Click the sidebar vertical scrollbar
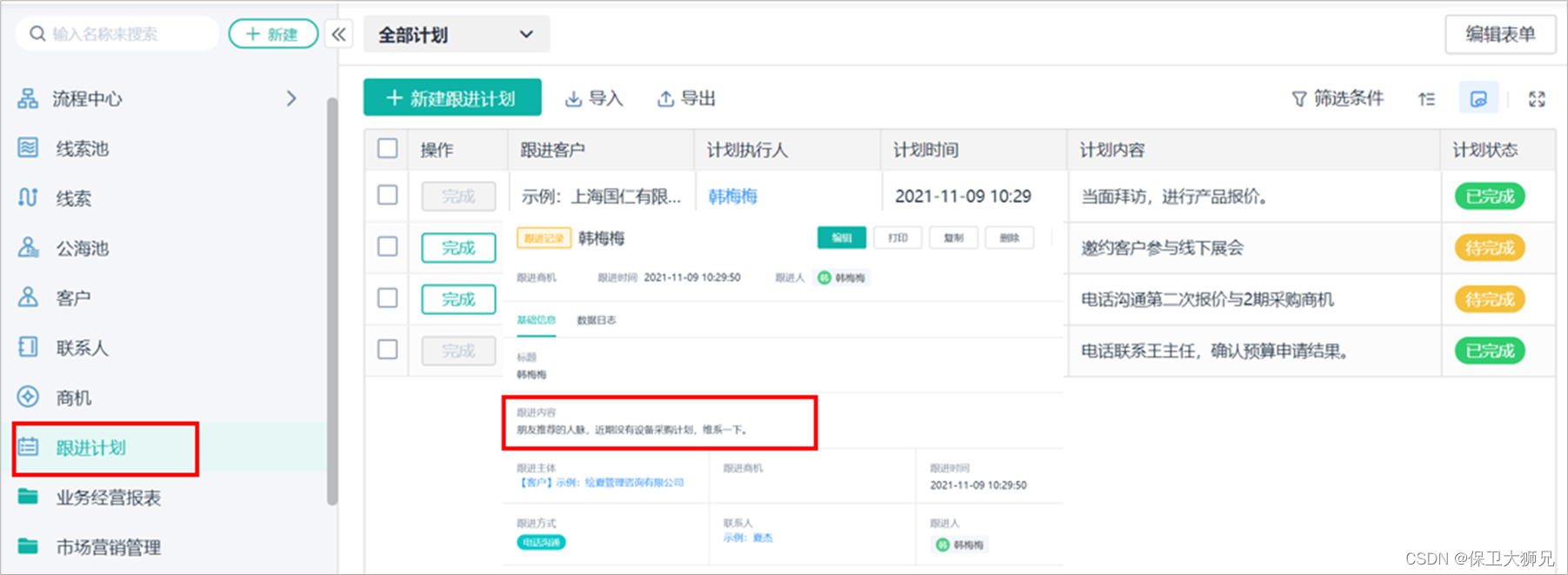 click(332, 301)
